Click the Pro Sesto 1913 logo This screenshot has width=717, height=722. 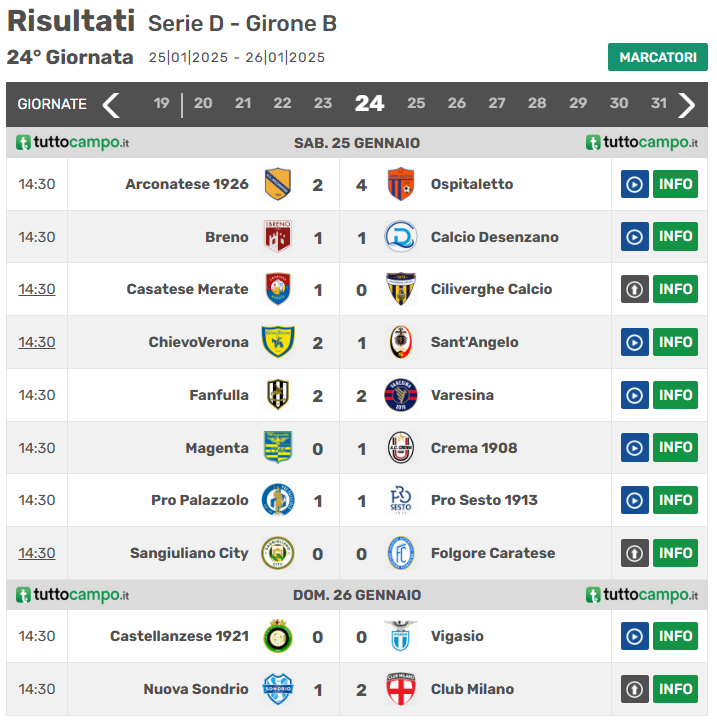click(401, 500)
